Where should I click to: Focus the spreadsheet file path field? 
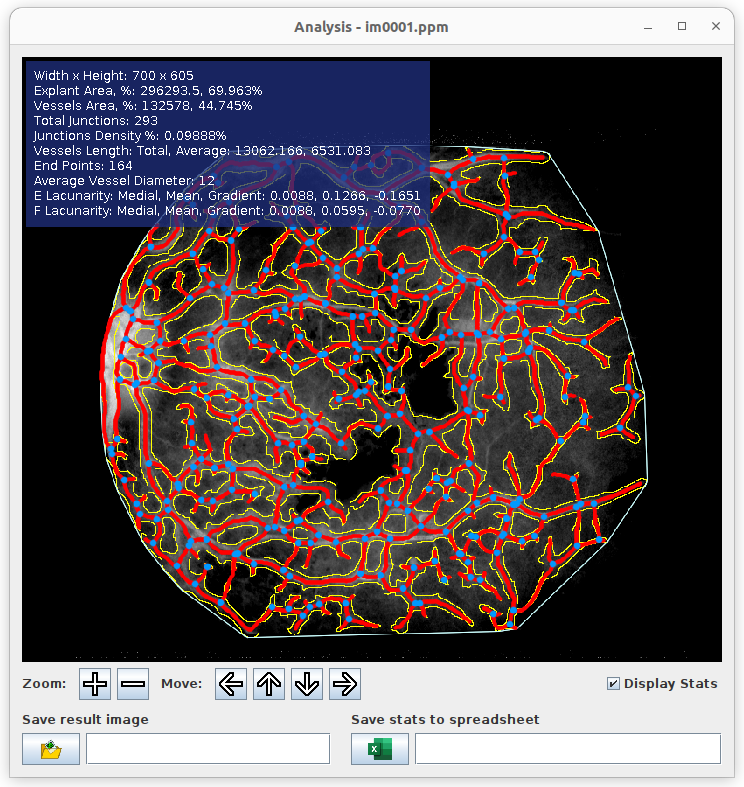(568, 749)
